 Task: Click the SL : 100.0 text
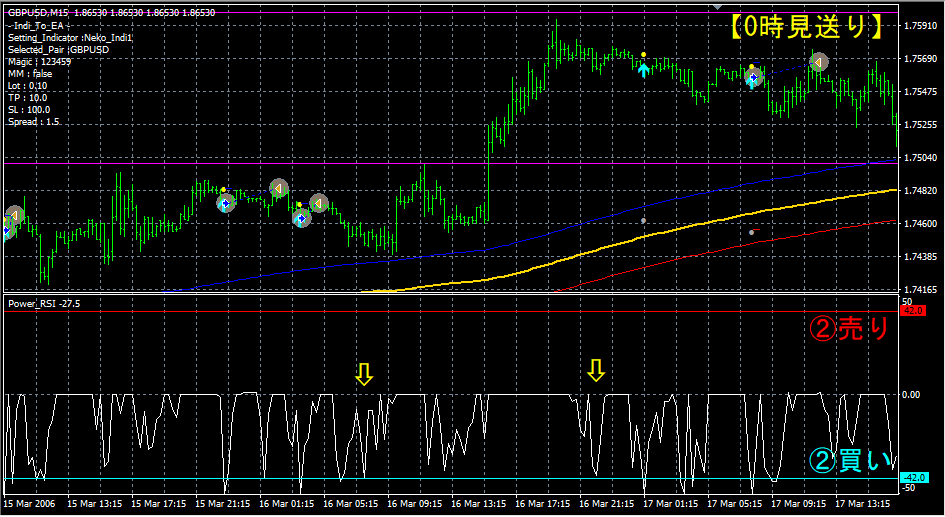click(29, 110)
